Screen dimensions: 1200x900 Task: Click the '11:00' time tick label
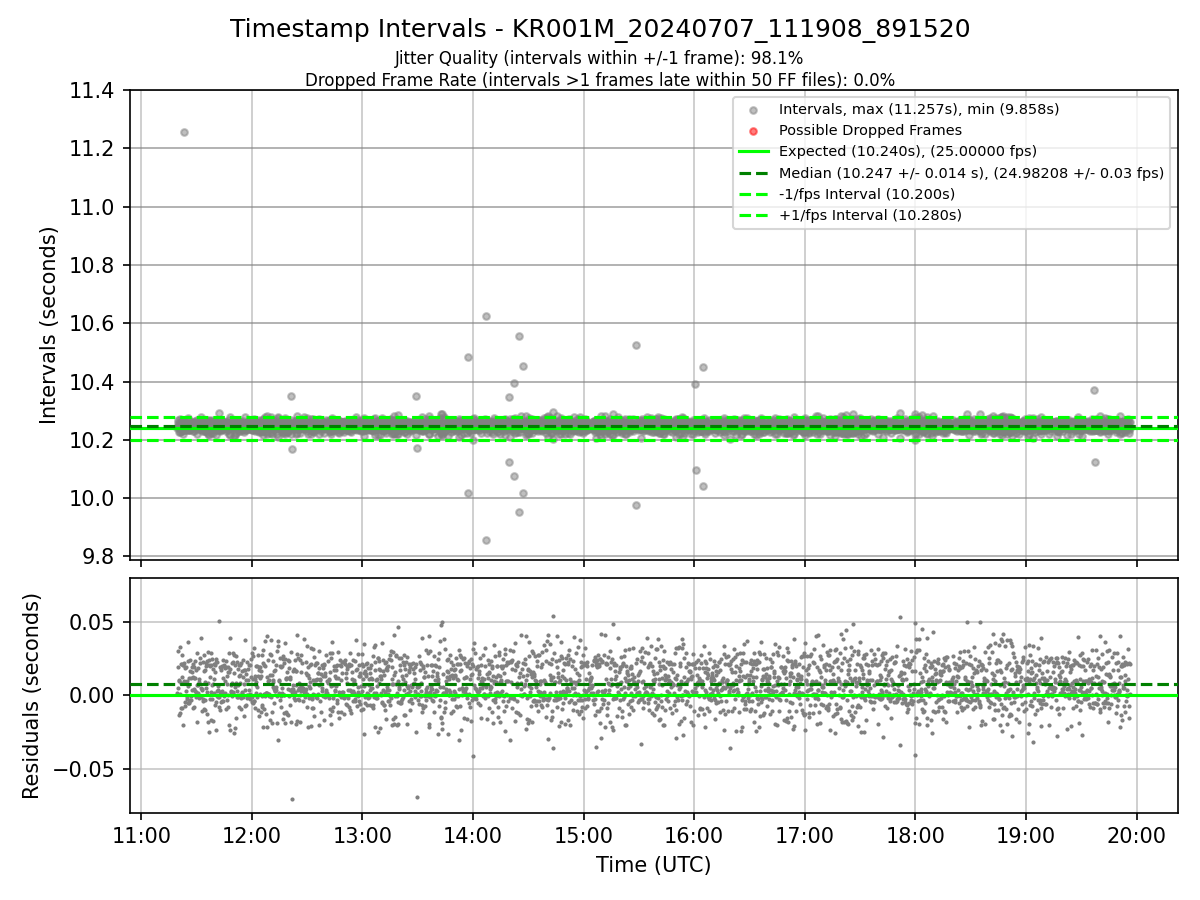[x=141, y=835]
